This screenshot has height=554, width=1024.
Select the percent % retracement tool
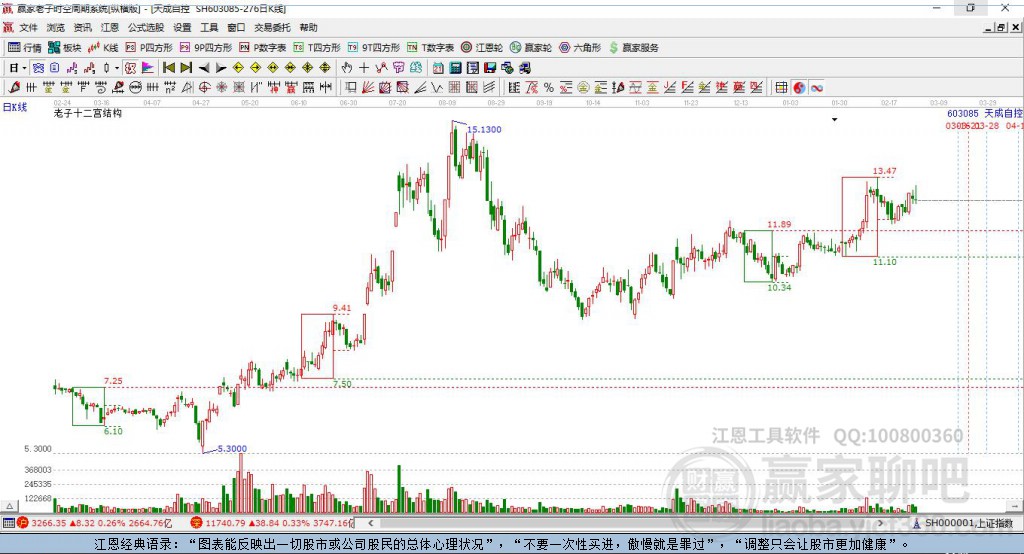(x=549, y=88)
